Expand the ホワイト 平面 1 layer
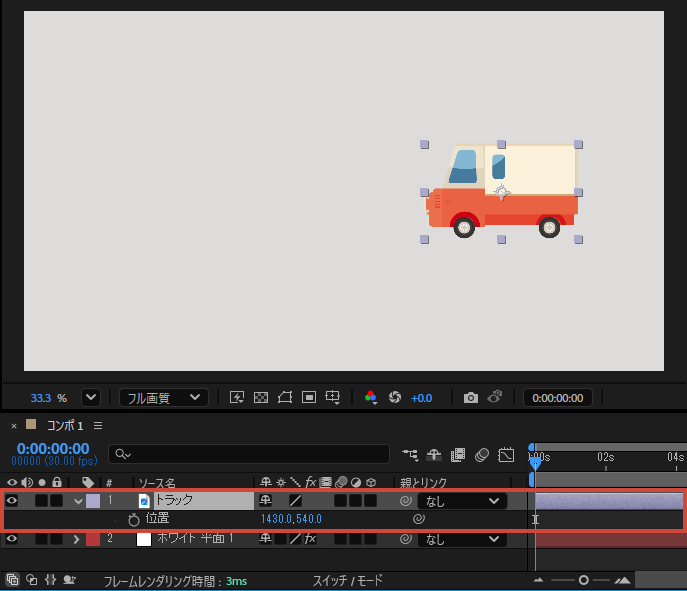 (77, 539)
